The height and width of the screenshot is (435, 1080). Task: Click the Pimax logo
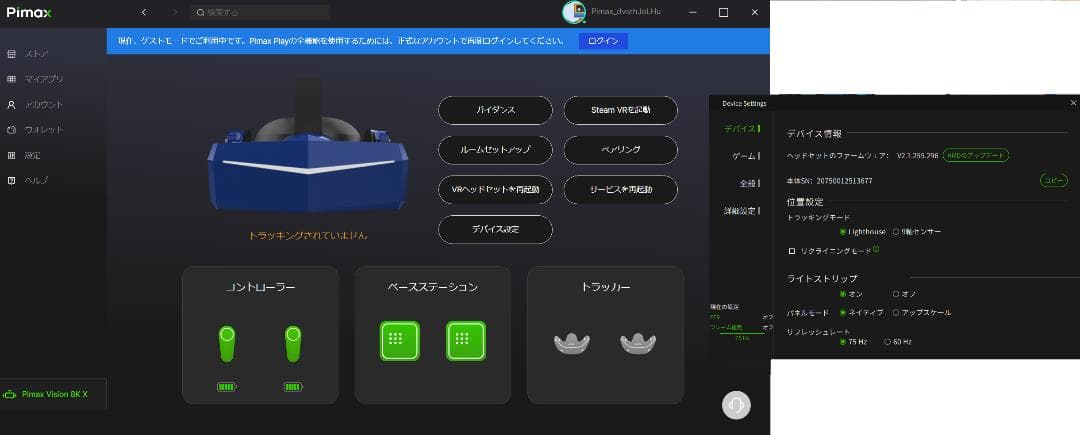pyautogui.click(x=29, y=12)
